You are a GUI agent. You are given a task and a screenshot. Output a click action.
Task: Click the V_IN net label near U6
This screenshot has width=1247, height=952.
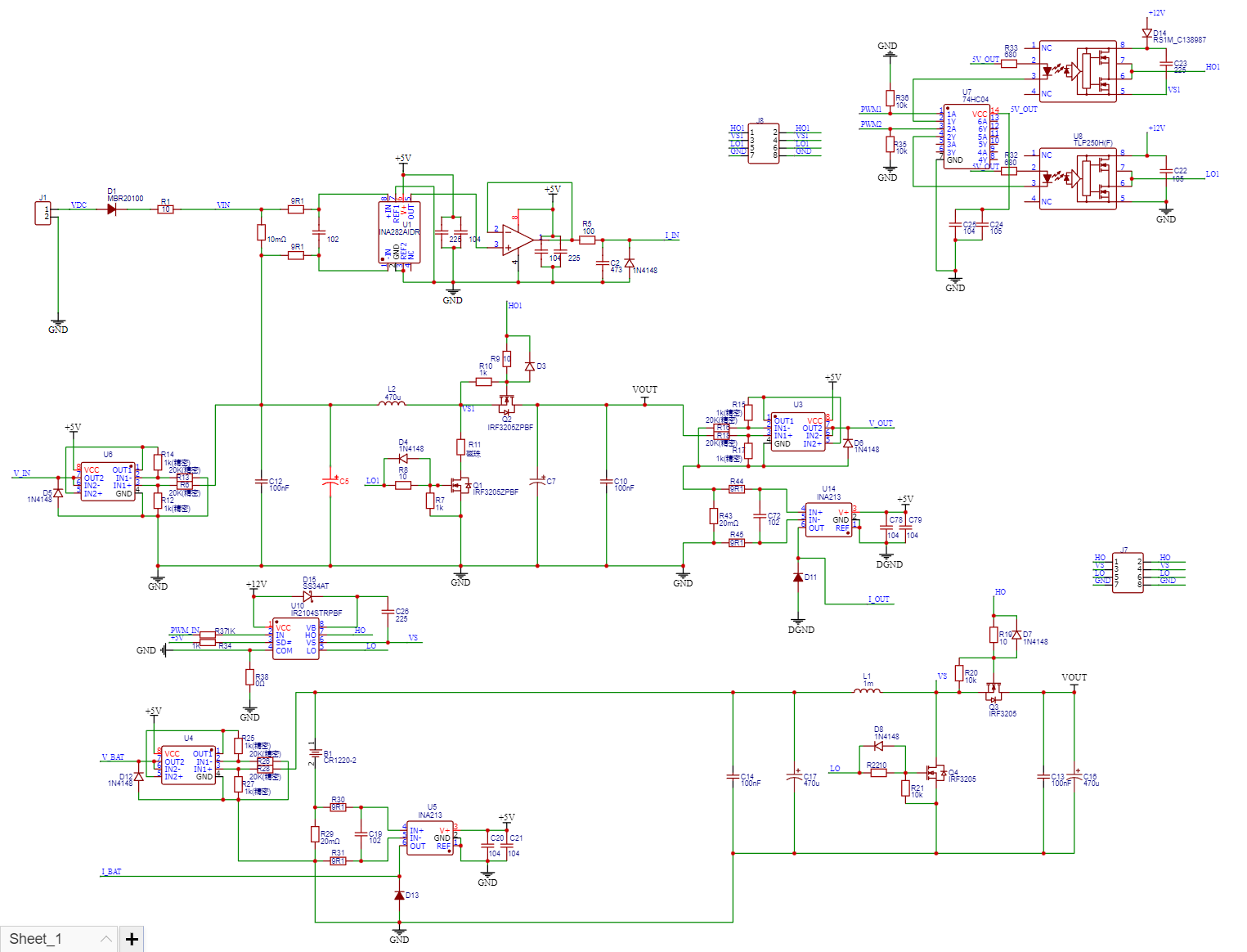[x=22, y=474]
